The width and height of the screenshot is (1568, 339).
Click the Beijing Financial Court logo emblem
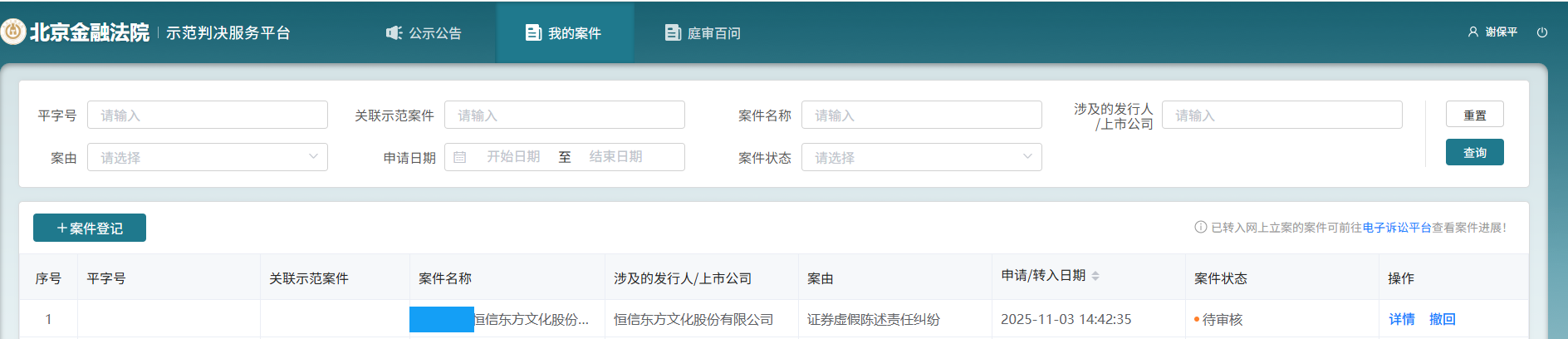click(x=13, y=32)
